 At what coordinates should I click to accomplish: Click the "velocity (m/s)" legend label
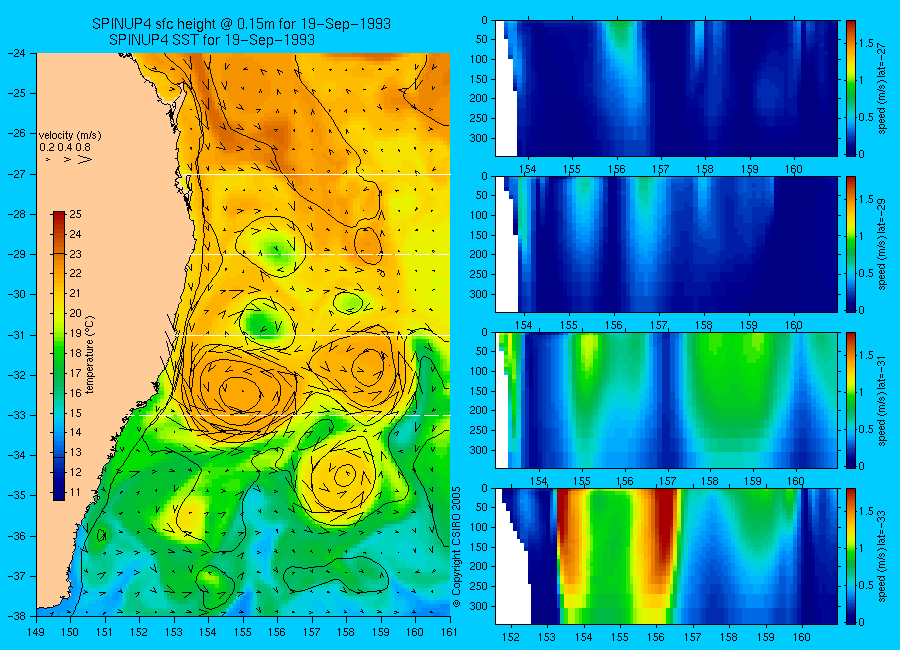pos(70,136)
